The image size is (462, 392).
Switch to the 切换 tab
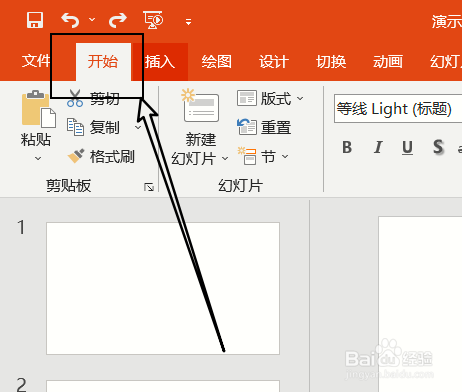[331, 62]
